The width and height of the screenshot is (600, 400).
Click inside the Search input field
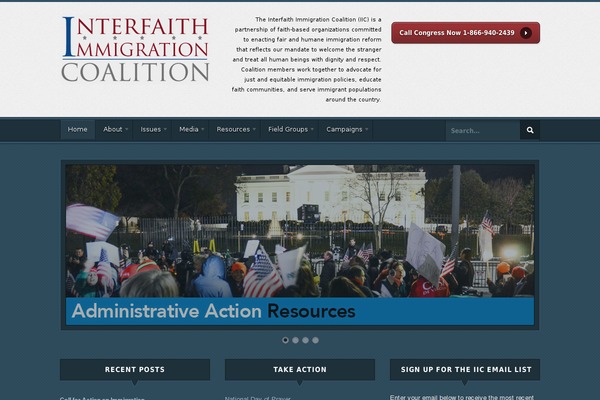(x=483, y=131)
